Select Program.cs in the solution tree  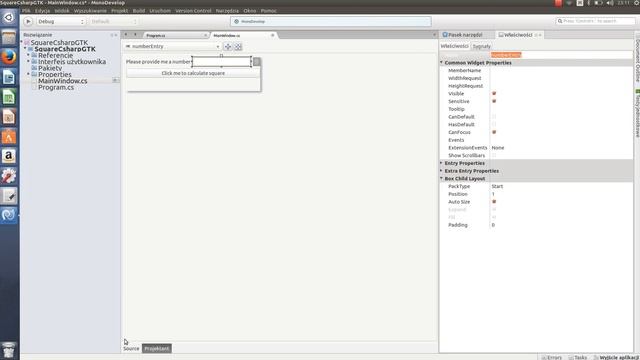tap(56, 87)
